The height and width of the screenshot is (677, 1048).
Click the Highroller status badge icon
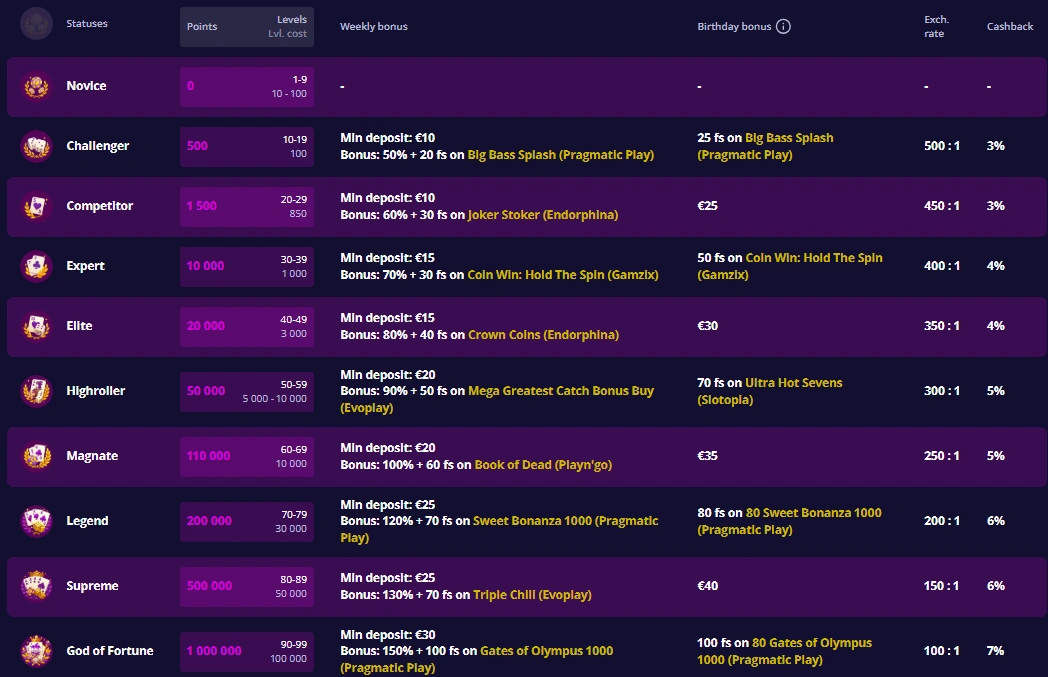coord(37,391)
